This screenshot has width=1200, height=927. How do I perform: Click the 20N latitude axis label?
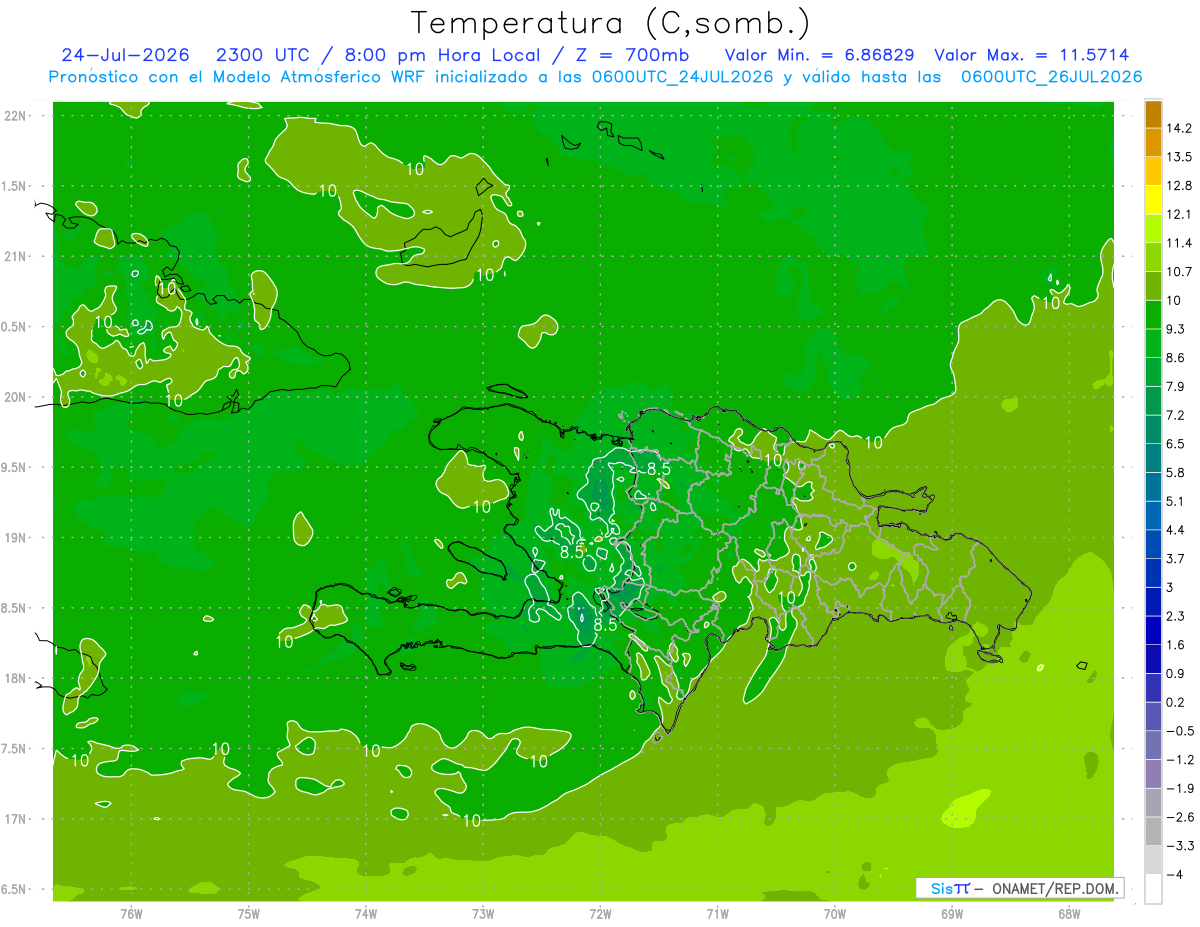tap(14, 397)
